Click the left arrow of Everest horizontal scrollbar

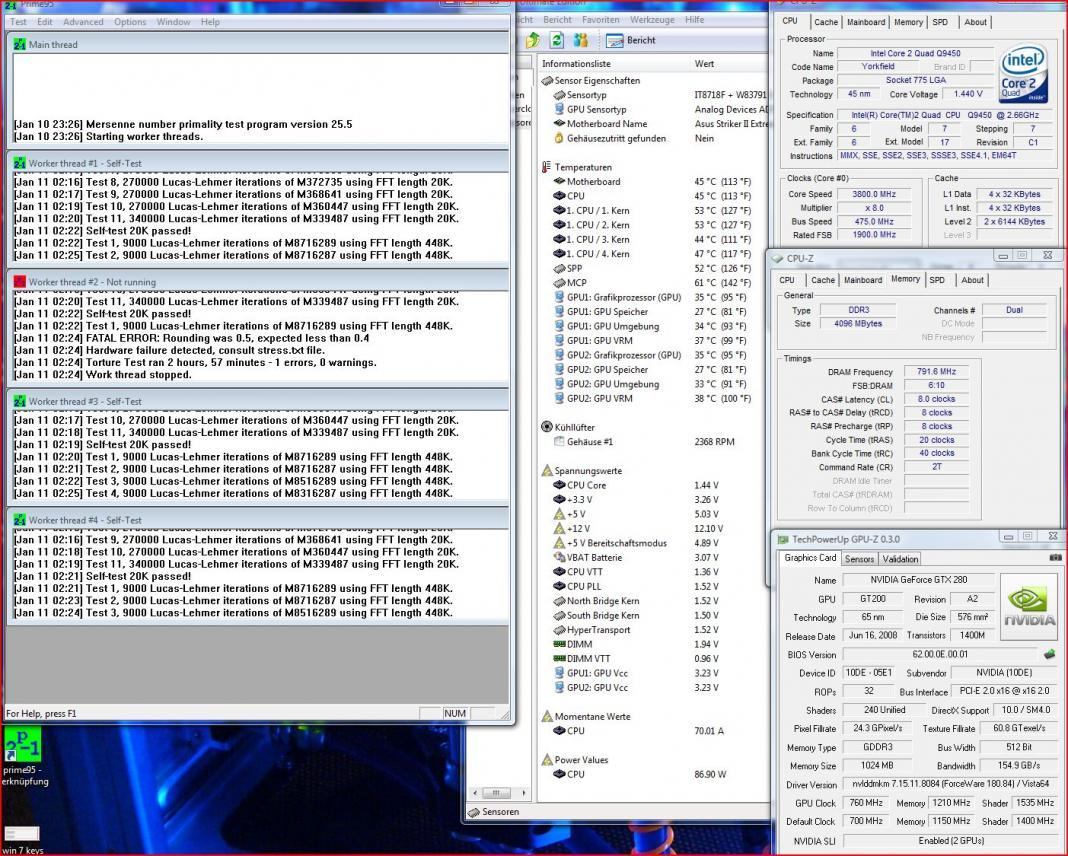pos(475,793)
